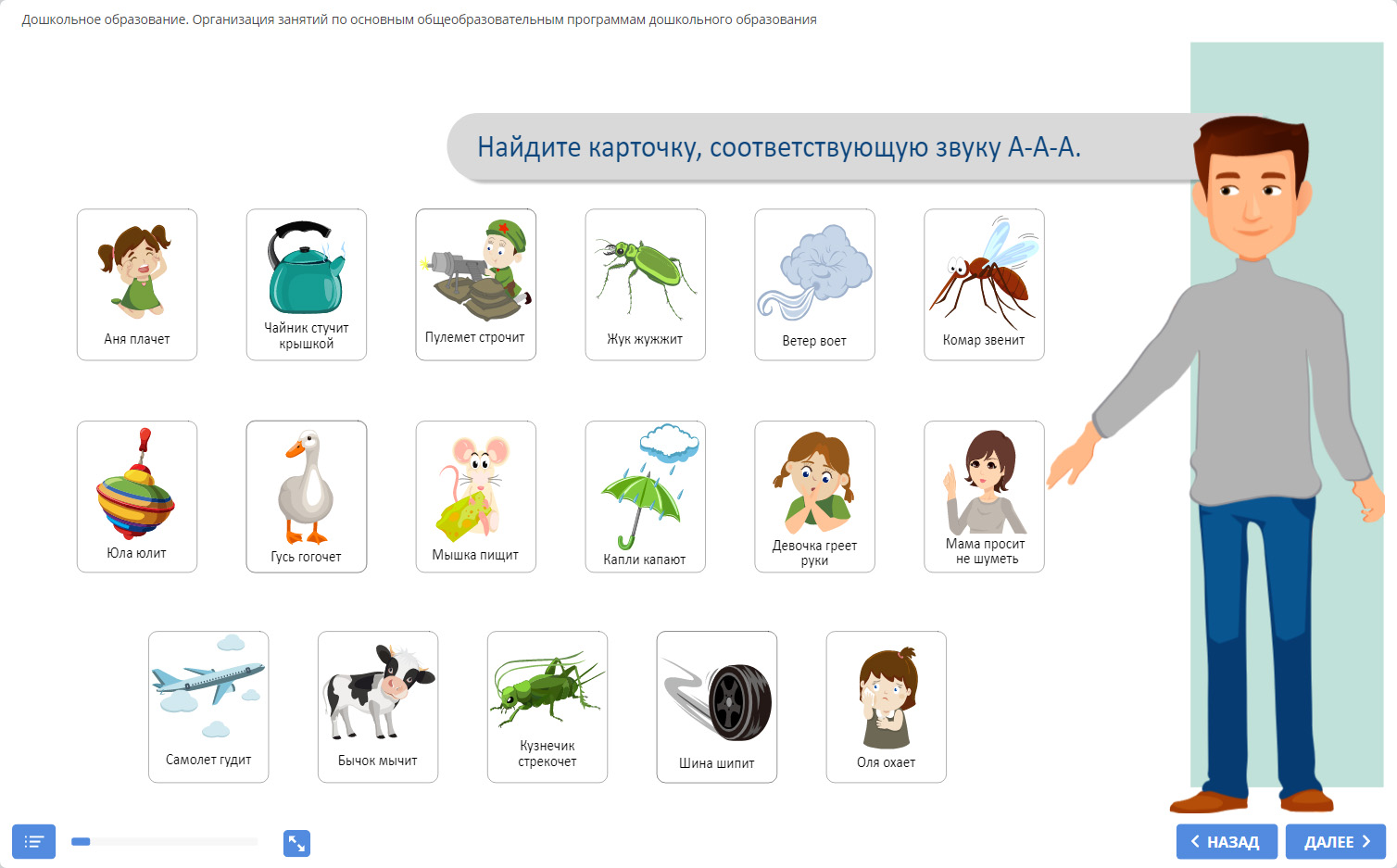Image resolution: width=1397 pixels, height=868 pixels.
Task: Pick the goose card 'Гусь гогочет'
Action: 307,497
